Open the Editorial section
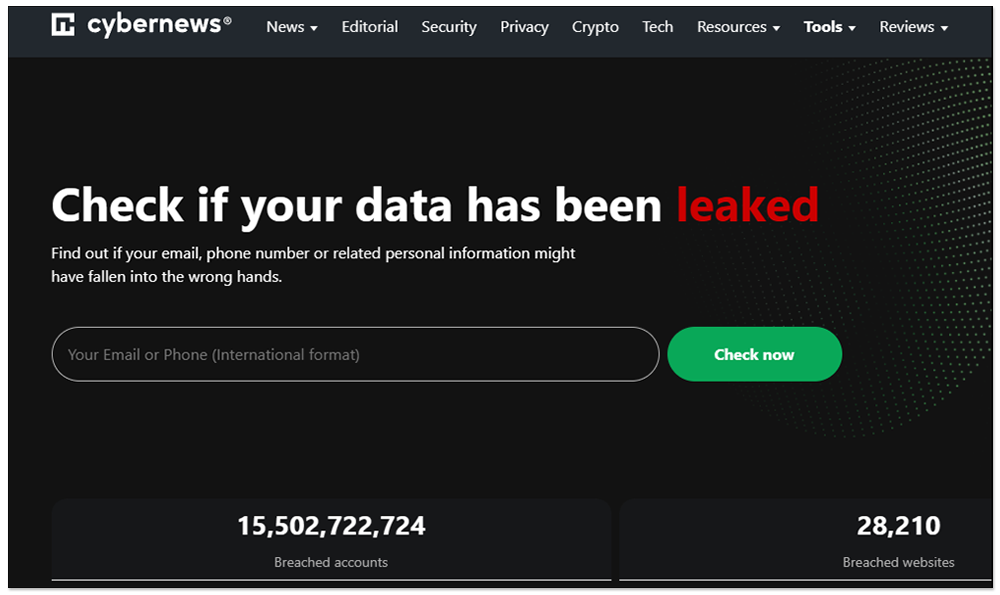The image size is (1000, 595). (369, 27)
